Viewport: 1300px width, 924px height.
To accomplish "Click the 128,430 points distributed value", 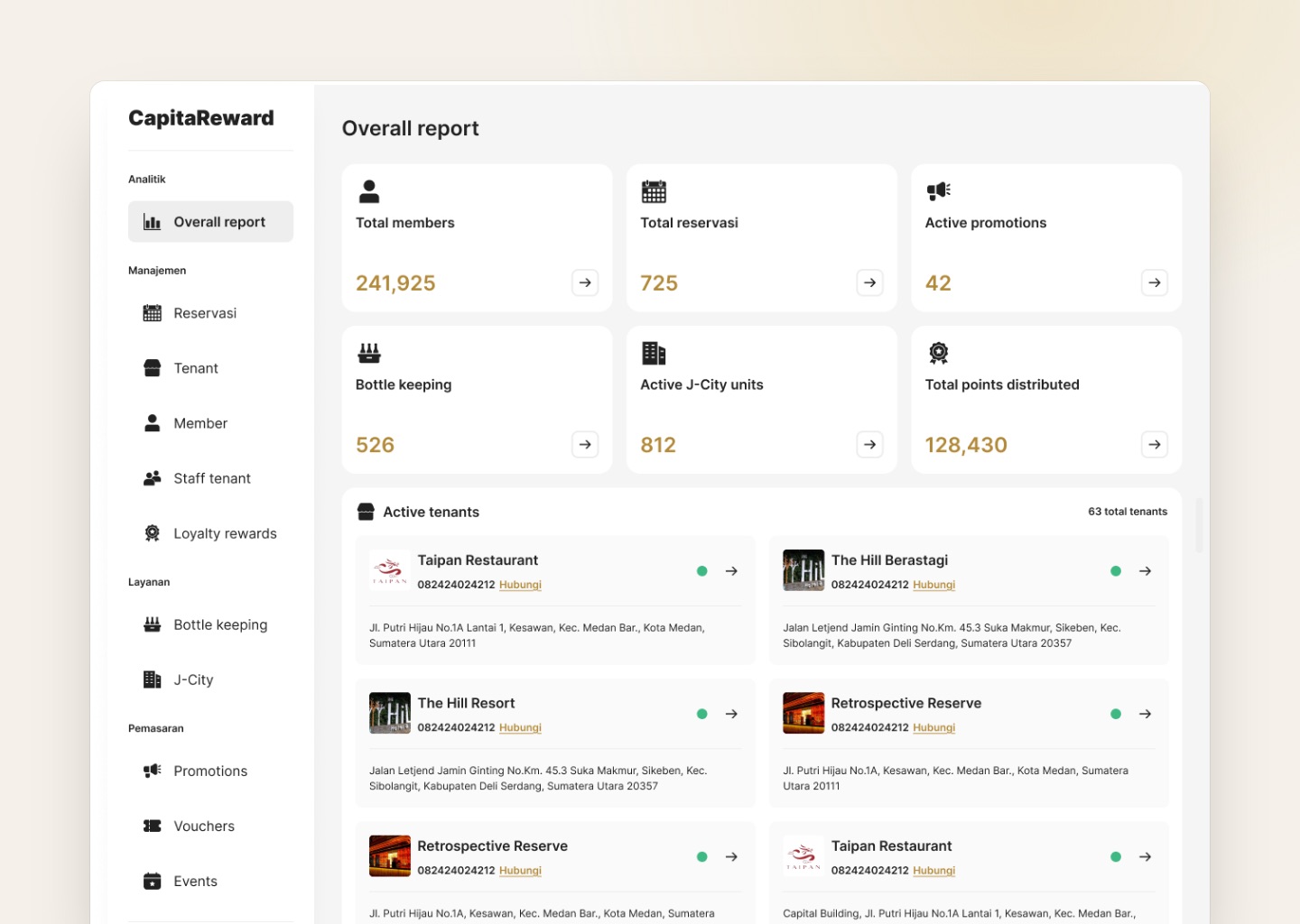I will point(966,445).
